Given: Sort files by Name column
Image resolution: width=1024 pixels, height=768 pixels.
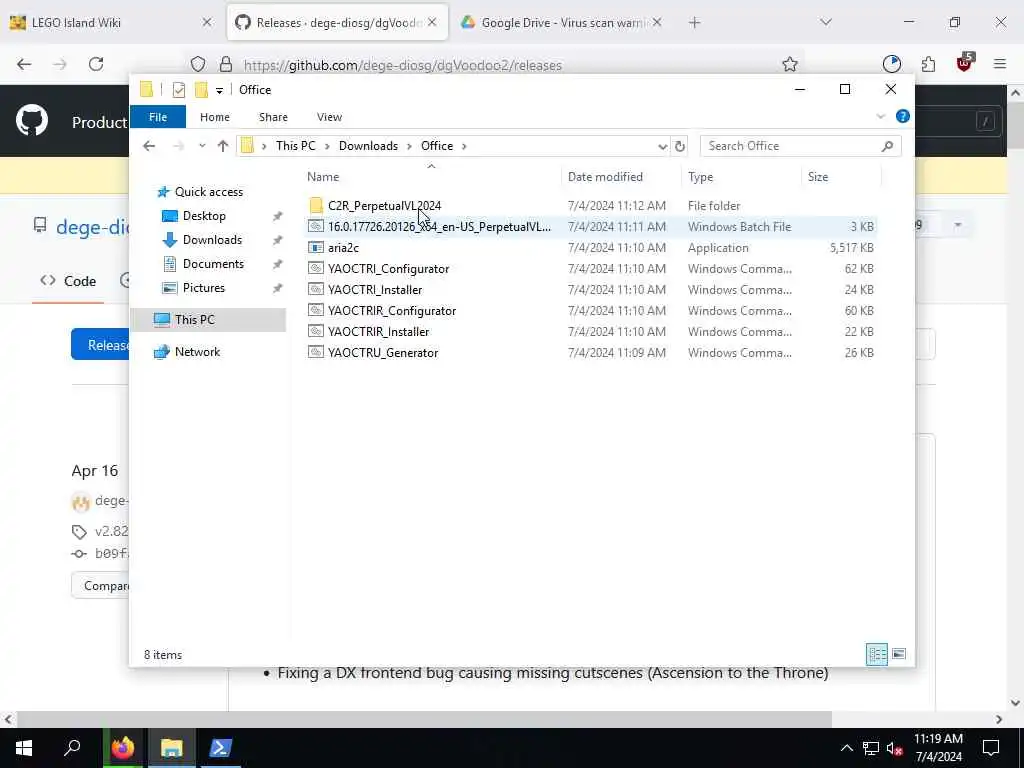Looking at the screenshot, I should point(431,177).
